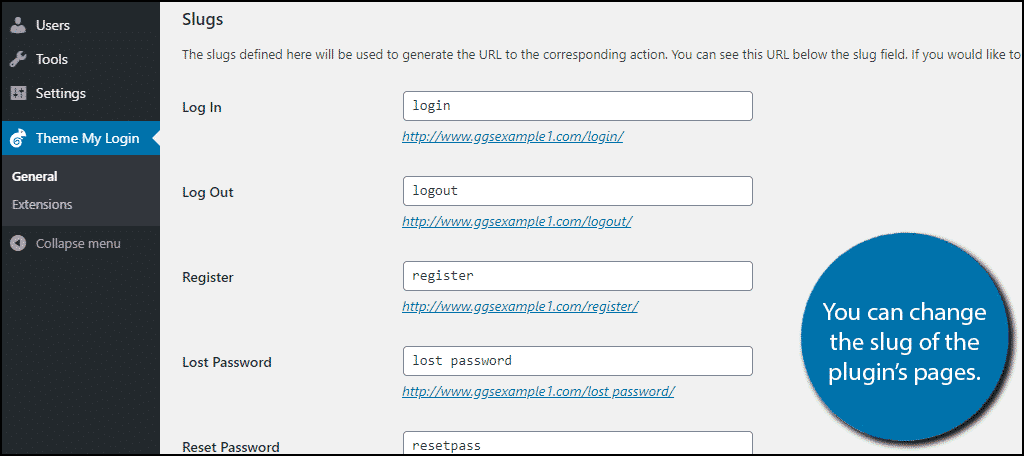The width and height of the screenshot is (1024, 456).
Task: Edit the Lost Password slug field
Action: pos(577,361)
